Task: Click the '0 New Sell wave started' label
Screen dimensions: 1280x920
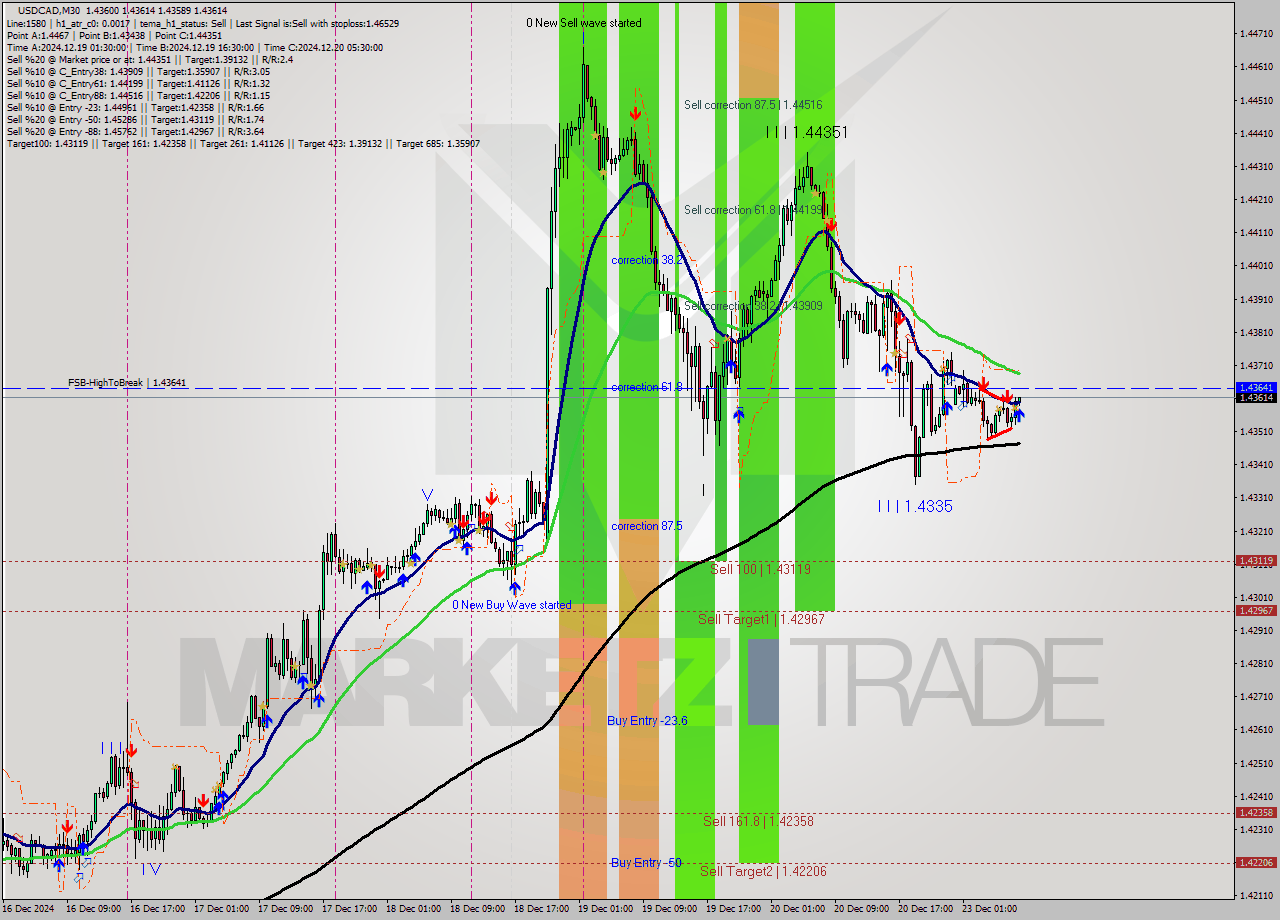Action: coord(584,22)
